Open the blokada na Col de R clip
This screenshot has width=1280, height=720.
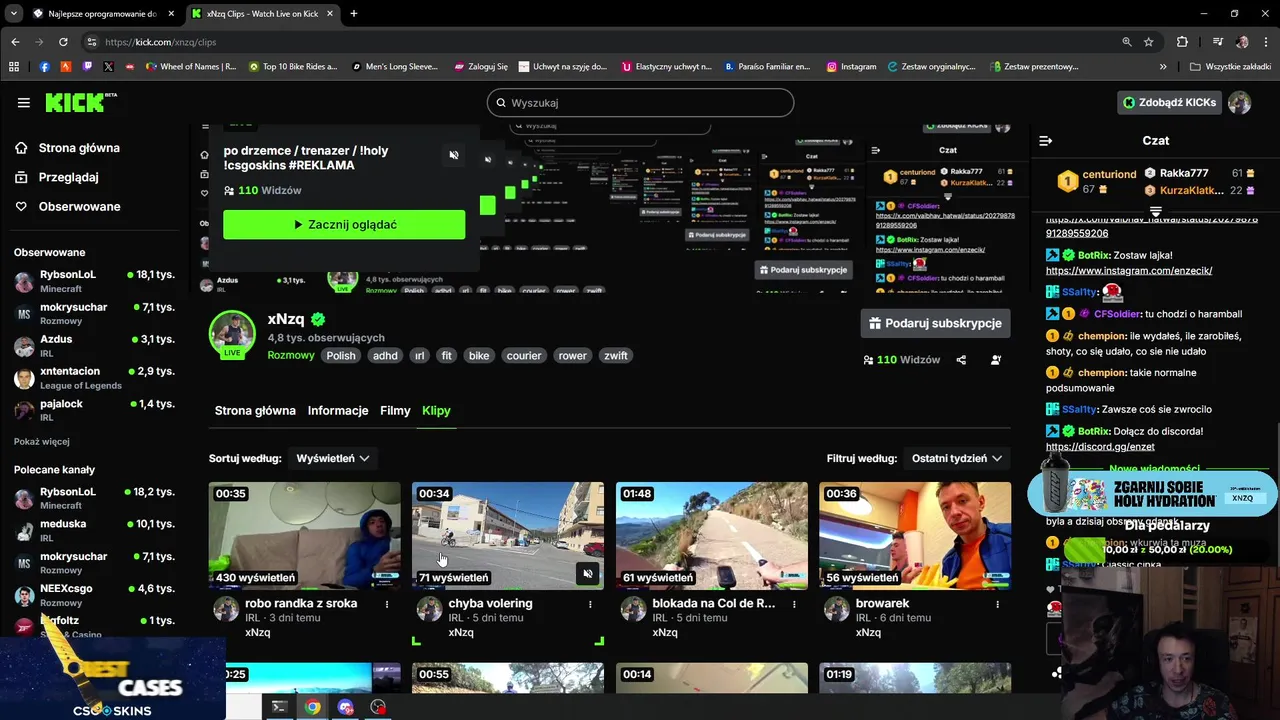point(712,535)
